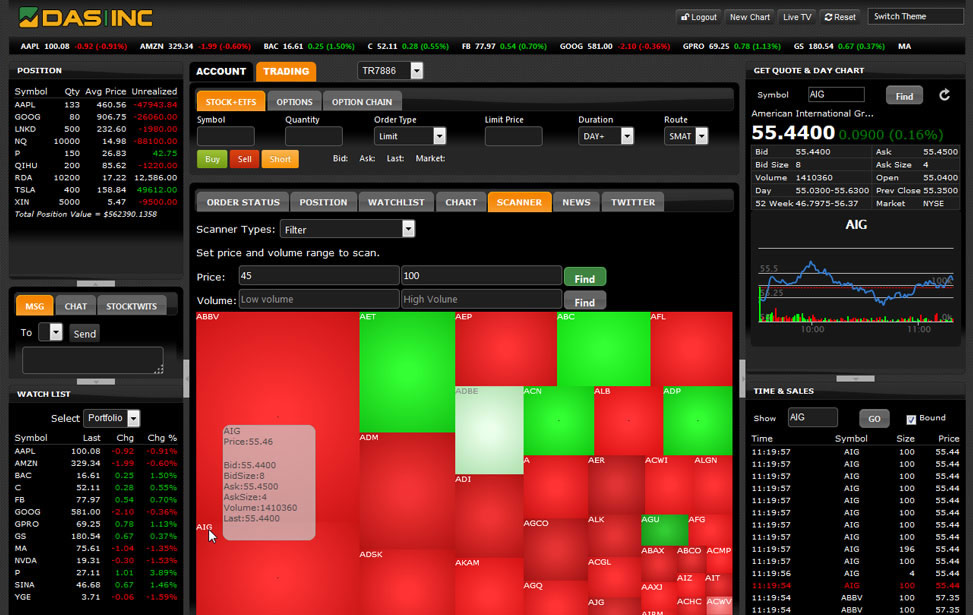This screenshot has width=973, height=615.
Task: Open the TWITTER tab
Action: click(633, 202)
